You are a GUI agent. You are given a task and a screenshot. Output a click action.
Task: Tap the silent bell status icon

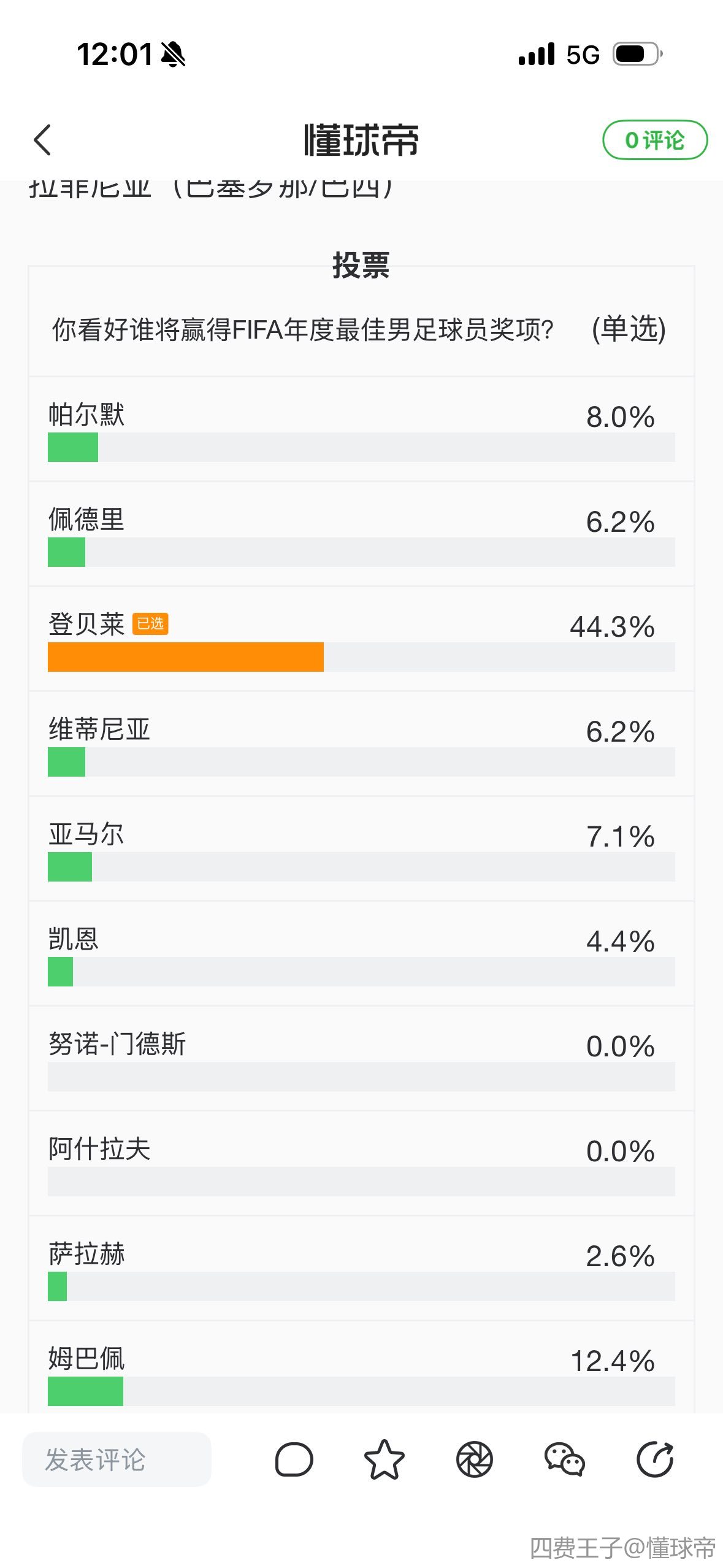173,54
